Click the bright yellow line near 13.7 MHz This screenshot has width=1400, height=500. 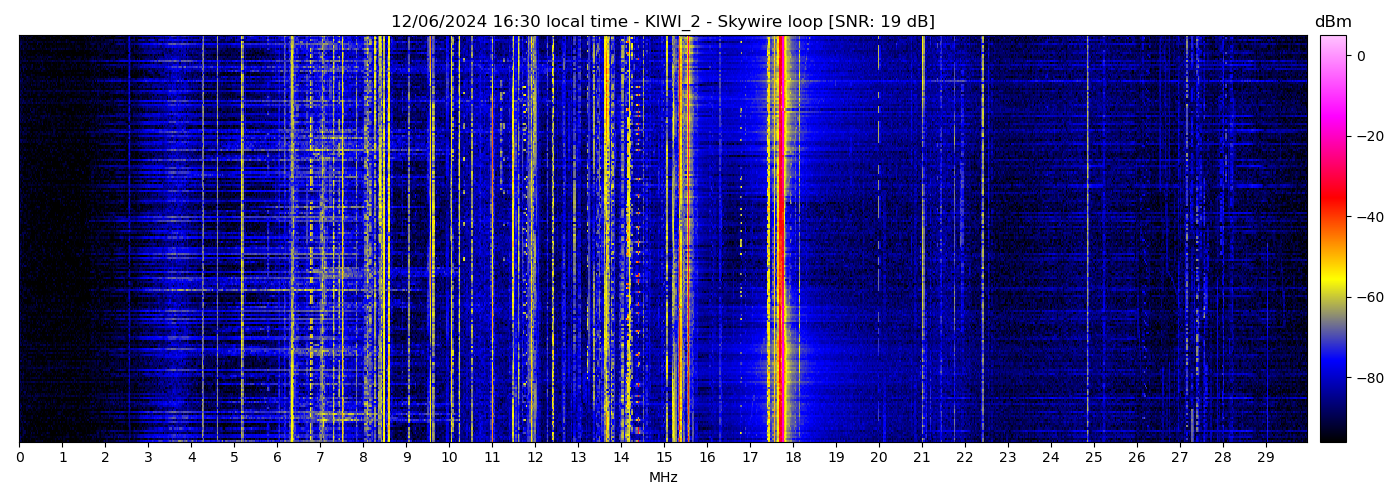606,240
